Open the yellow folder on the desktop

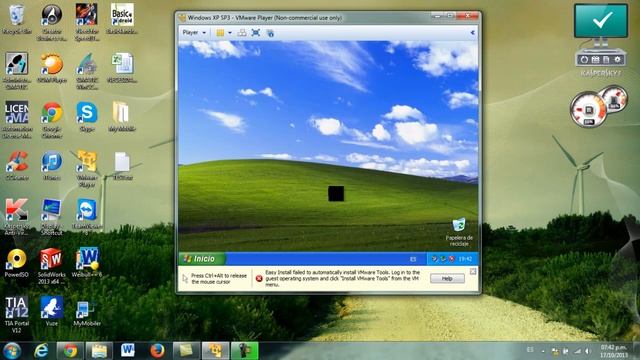(x=122, y=116)
